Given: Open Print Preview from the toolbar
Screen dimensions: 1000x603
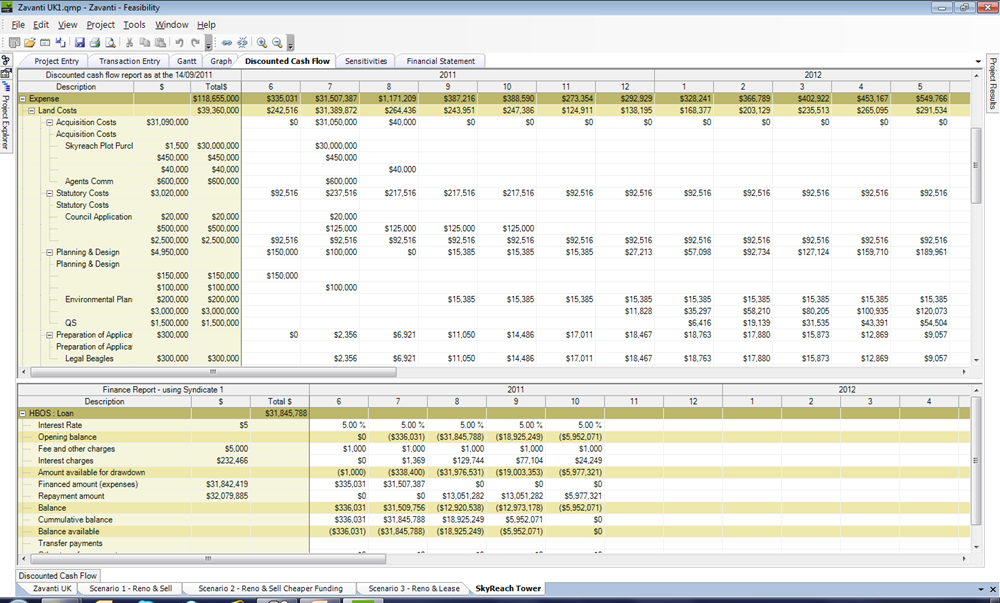Looking at the screenshot, I should tap(110, 43).
